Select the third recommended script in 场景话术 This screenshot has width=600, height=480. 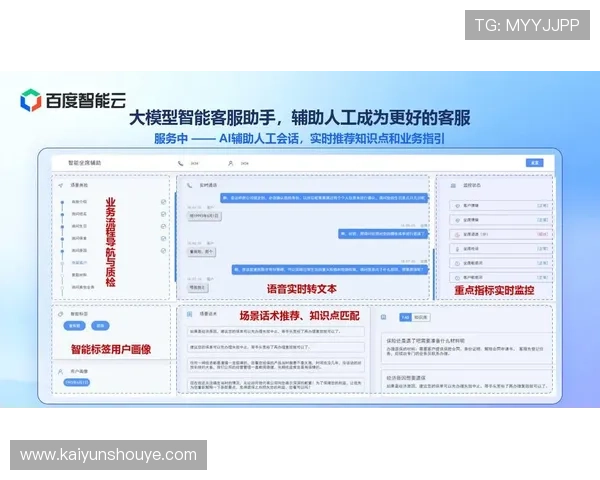(276, 364)
